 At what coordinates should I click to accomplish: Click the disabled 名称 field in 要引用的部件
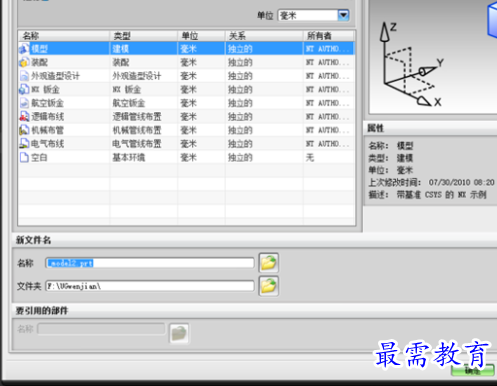pyautogui.click(x=101, y=329)
